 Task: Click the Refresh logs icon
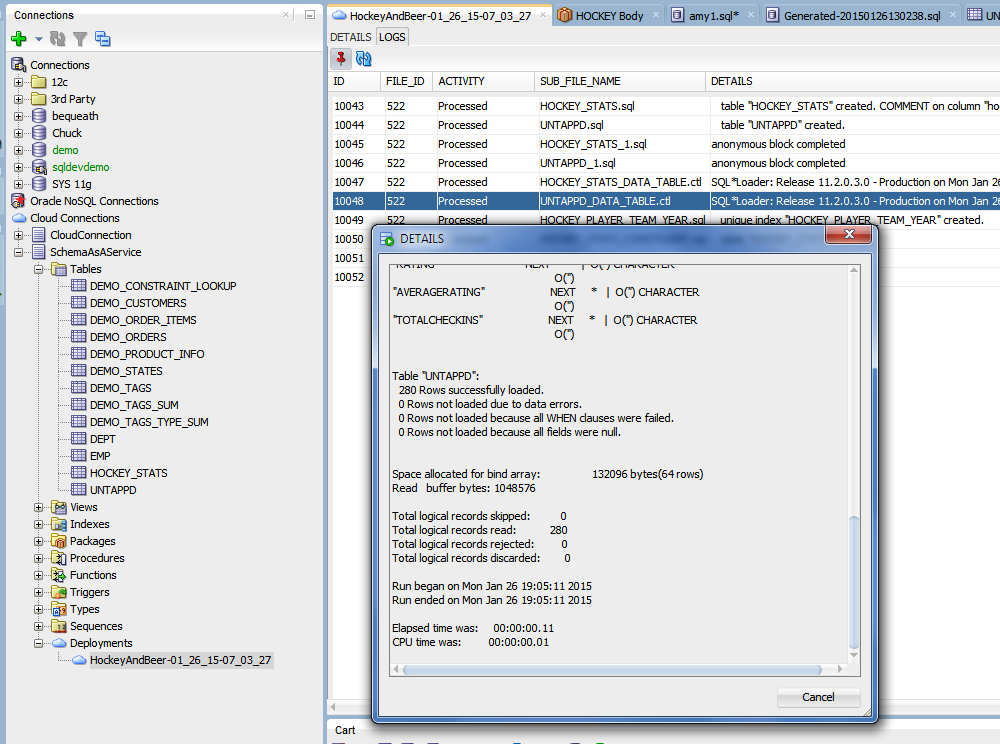[x=364, y=59]
